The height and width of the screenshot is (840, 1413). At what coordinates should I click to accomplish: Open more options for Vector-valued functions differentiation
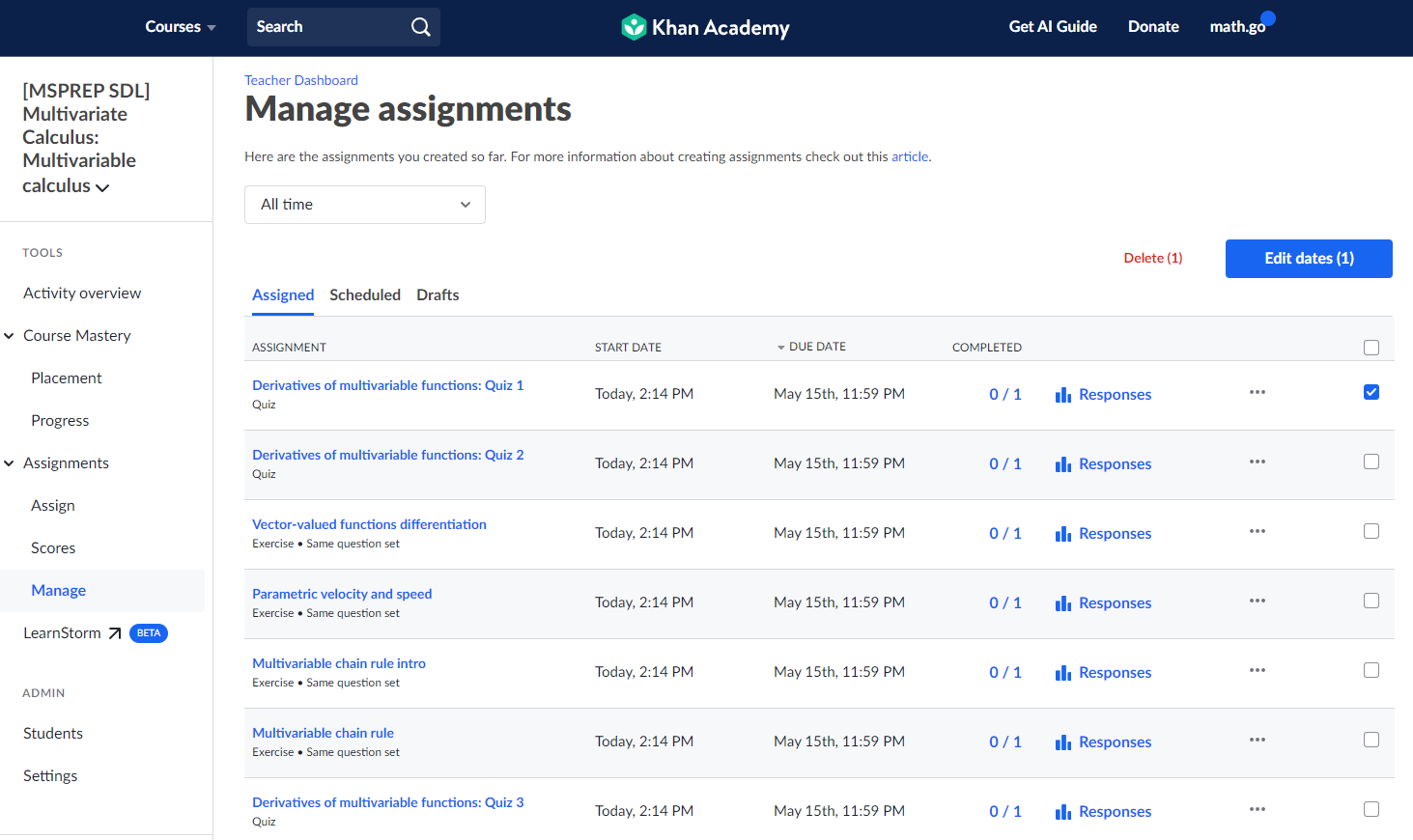pos(1257,531)
